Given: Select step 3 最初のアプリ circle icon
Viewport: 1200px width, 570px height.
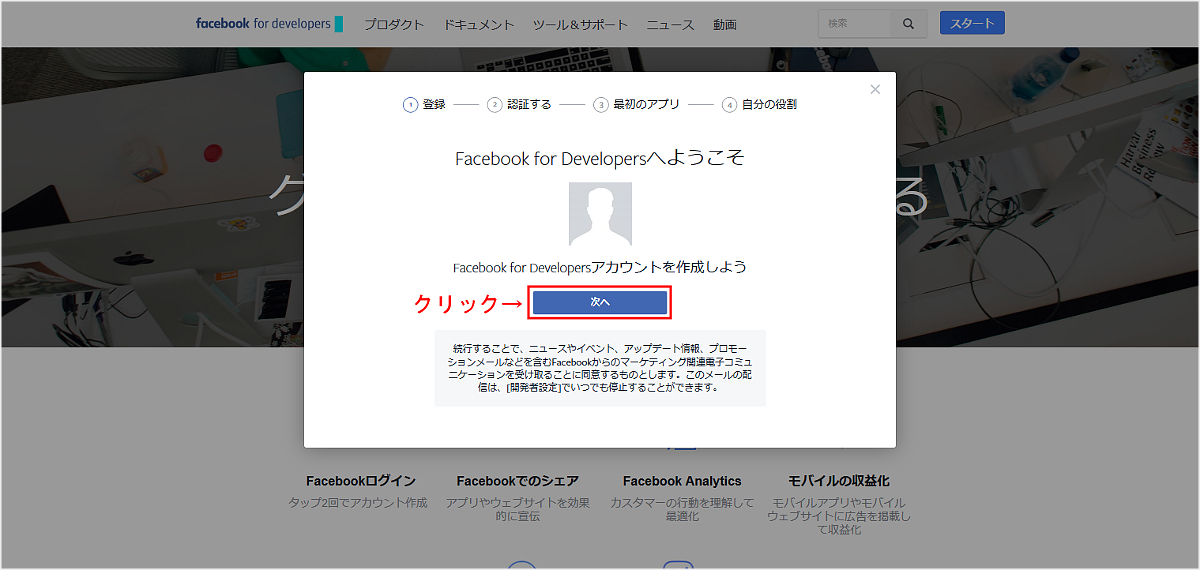Looking at the screenshot, I should [600, 104].
